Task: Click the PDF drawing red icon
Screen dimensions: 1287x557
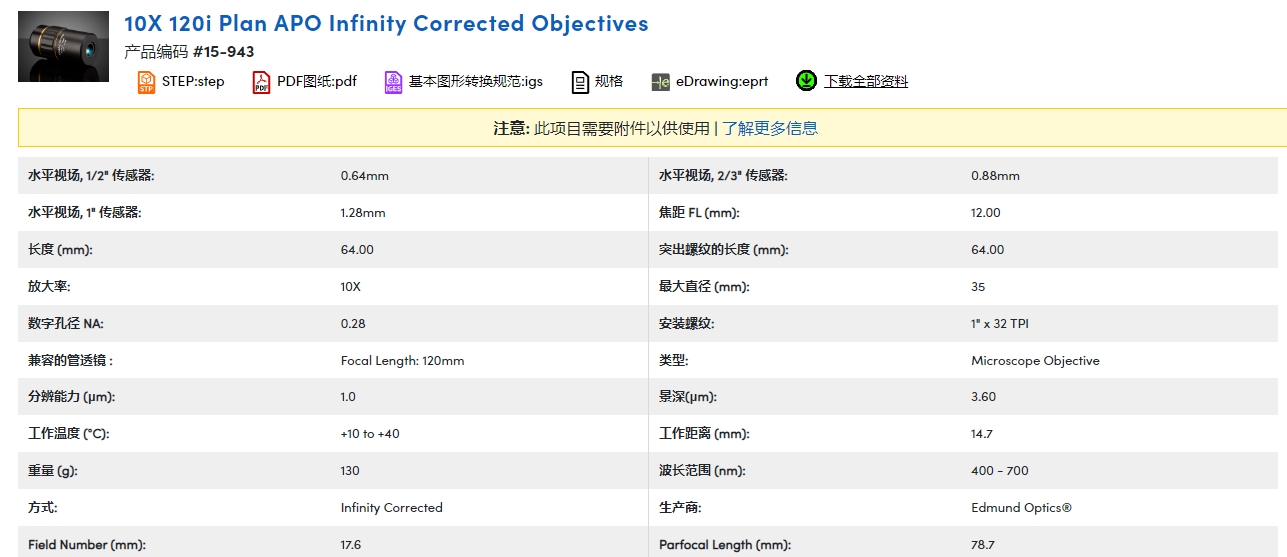Action: point(261,82)
